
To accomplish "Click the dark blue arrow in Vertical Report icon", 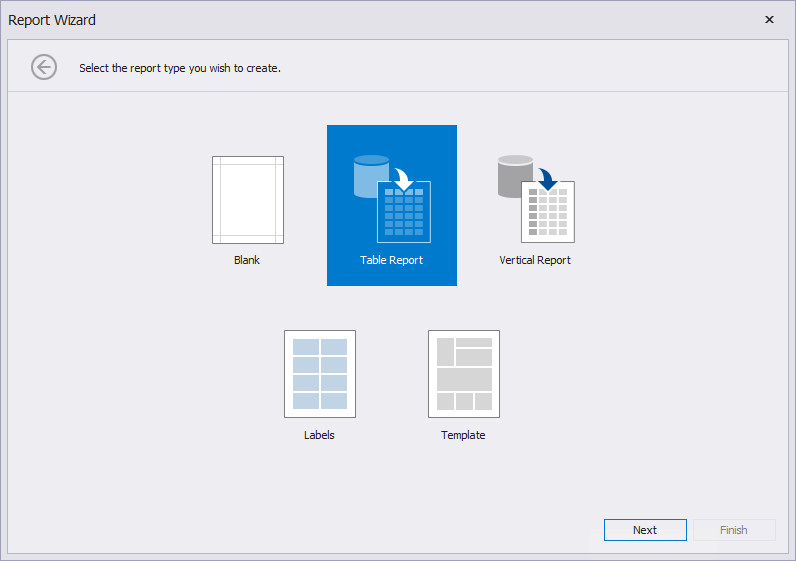I will pyautogui.click(x=547, y=178).
